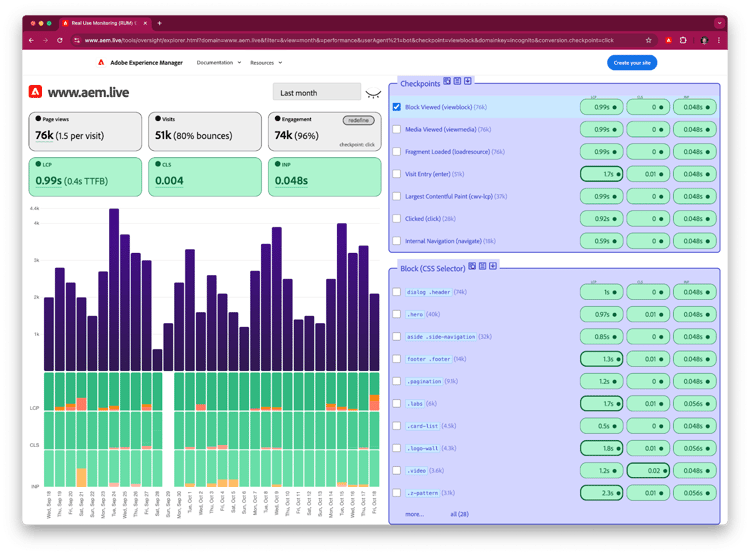Viewport: 750px width, 554px height.
Task: Click the footer .footer selector label
Action: click(429, 359)
